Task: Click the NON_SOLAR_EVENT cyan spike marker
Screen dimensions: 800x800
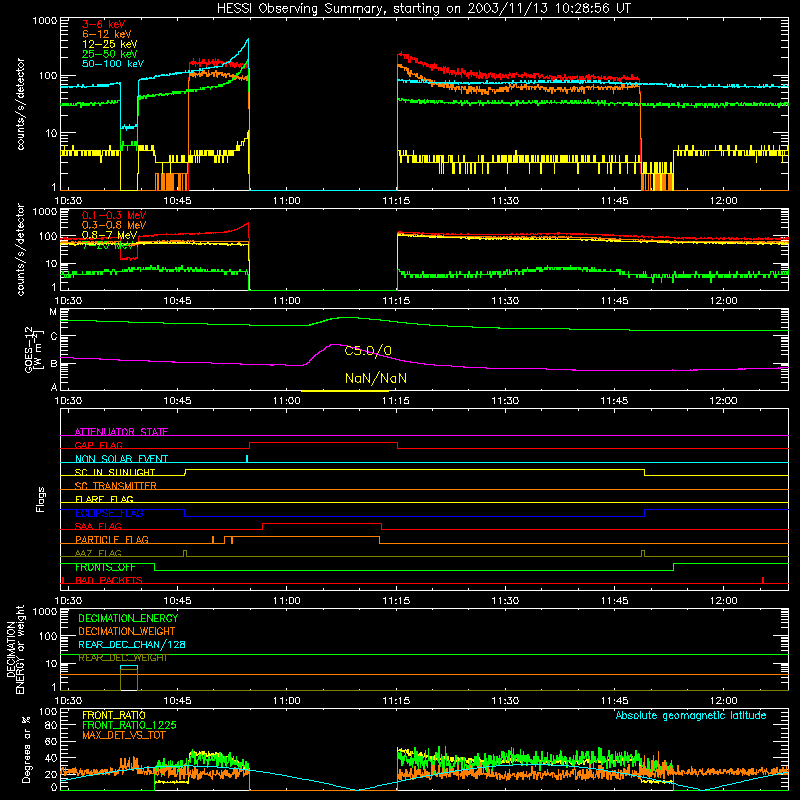Action: click(247, 458)
